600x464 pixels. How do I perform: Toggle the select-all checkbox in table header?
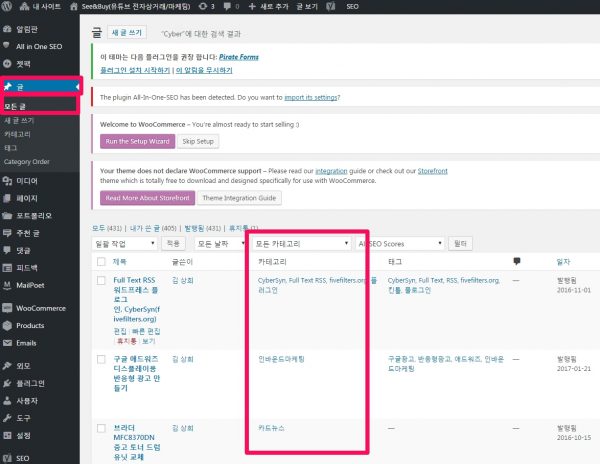[101, 262]
